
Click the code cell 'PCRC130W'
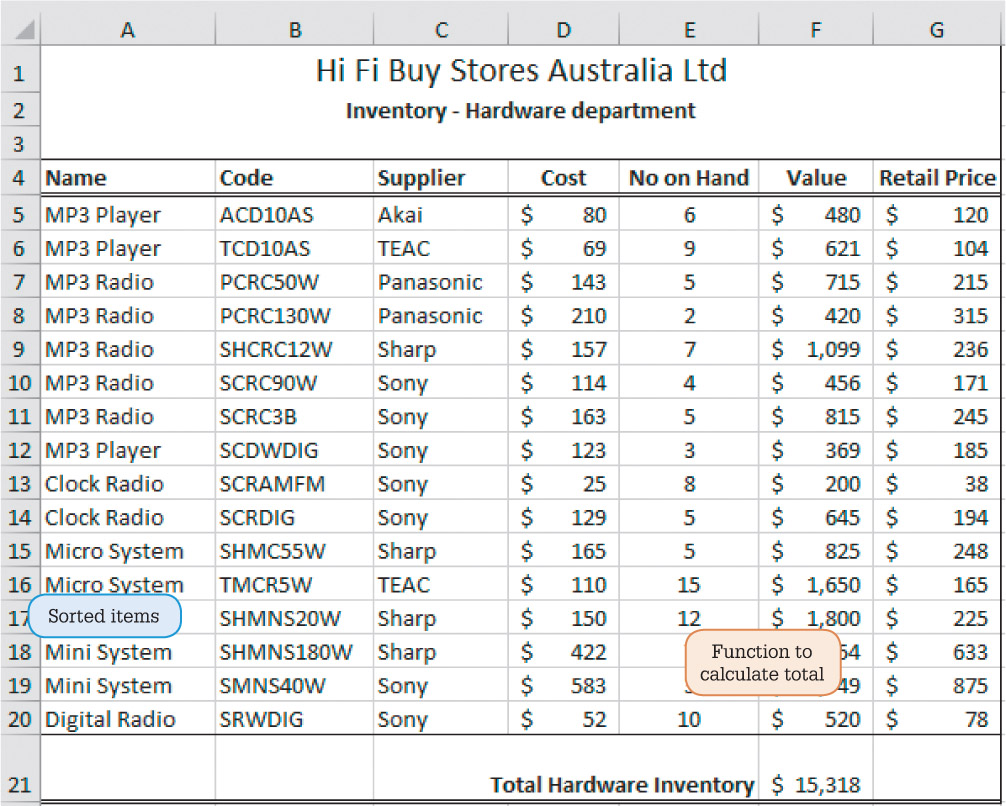click(294, 316)
